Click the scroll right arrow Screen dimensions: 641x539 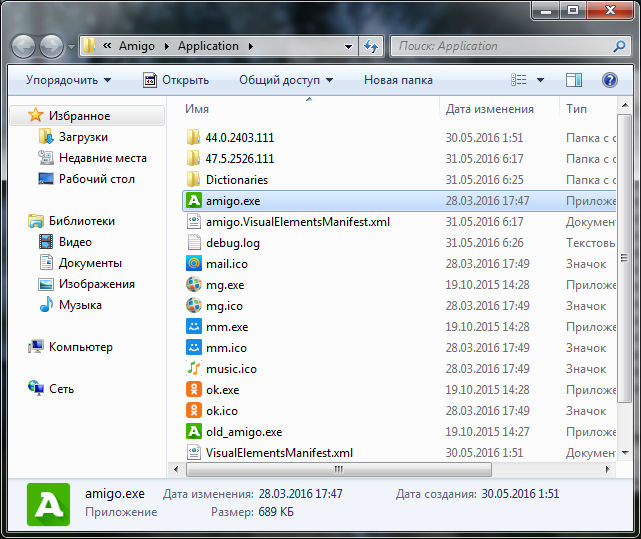point(607,469)
